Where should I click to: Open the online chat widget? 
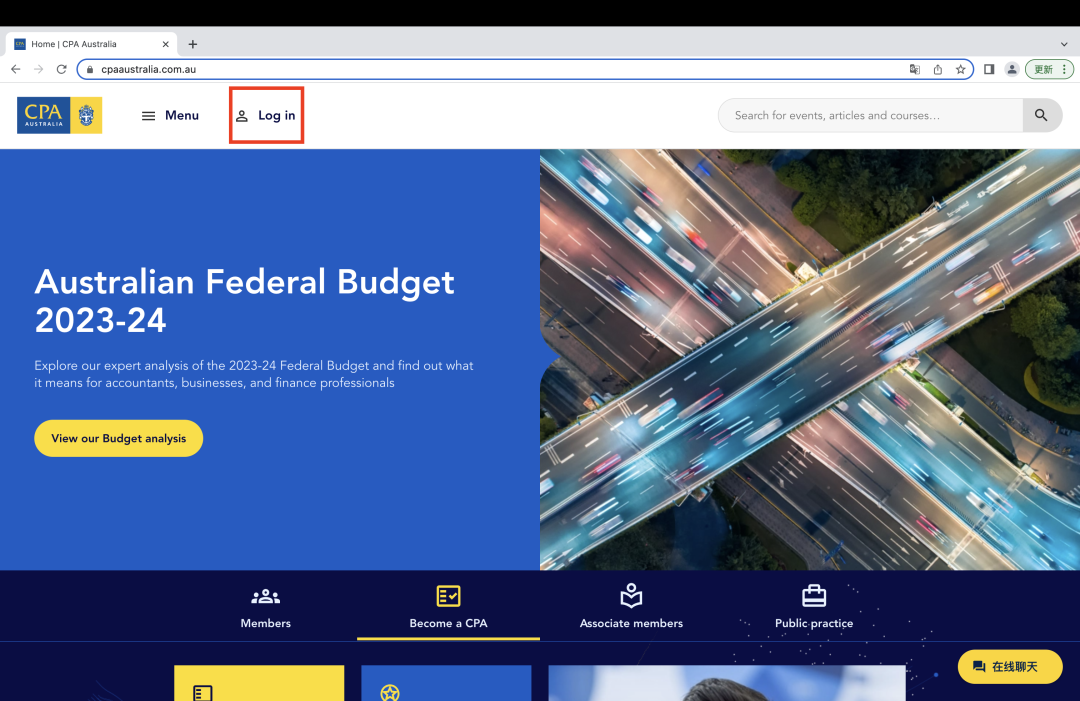(1009, 666)
